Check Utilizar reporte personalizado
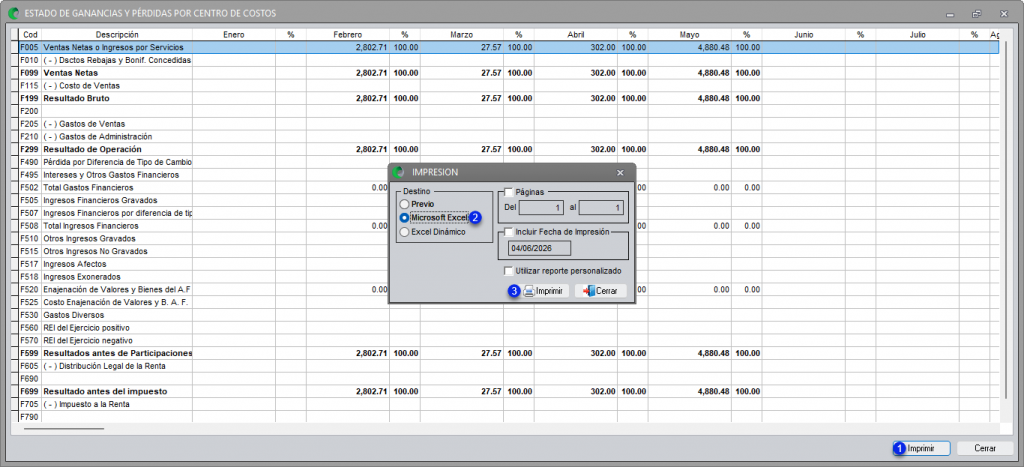This screenshot has height=467, width=1024. 509,270
